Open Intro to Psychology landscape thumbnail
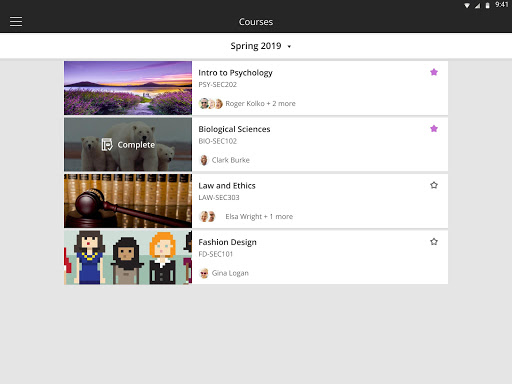 128,88
